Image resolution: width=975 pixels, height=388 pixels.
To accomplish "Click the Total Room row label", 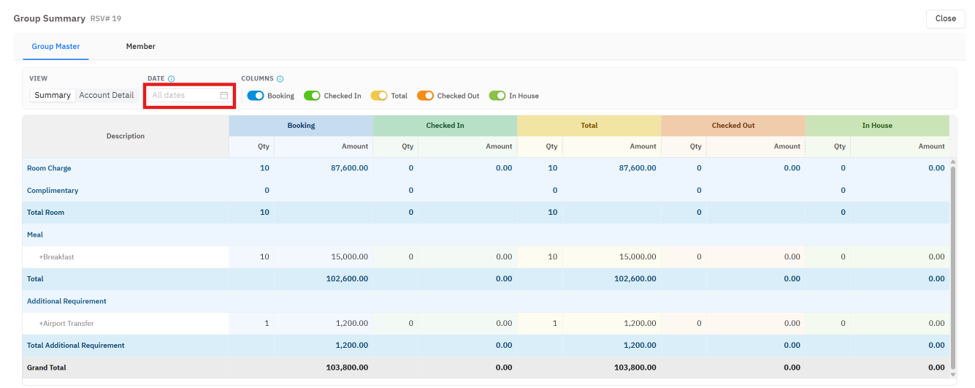I will [46, 213].
